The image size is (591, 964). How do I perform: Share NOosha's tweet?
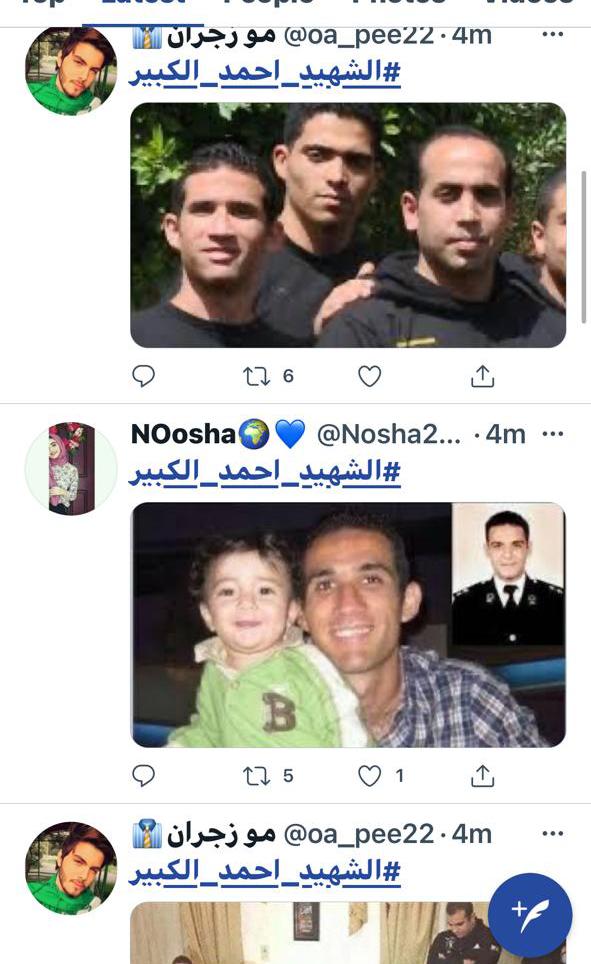coord(483,776)
